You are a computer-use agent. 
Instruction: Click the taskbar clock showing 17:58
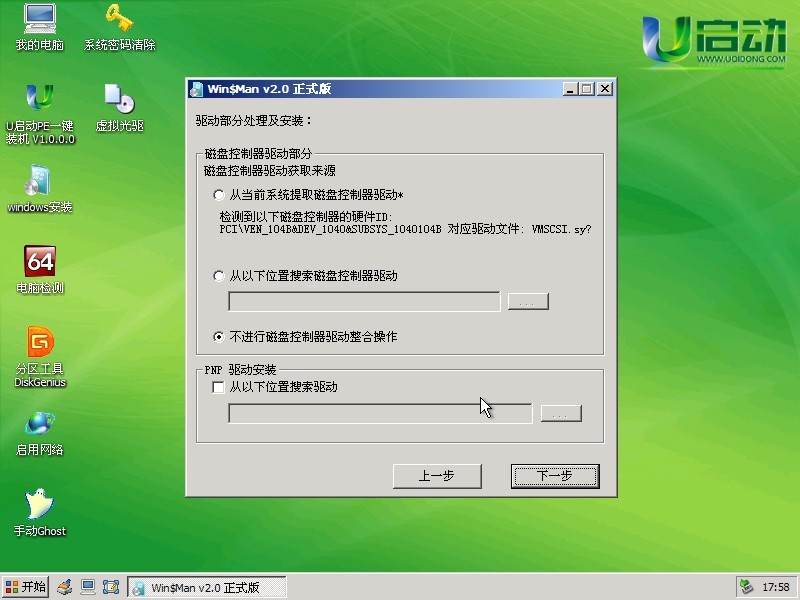click(776, 587)
